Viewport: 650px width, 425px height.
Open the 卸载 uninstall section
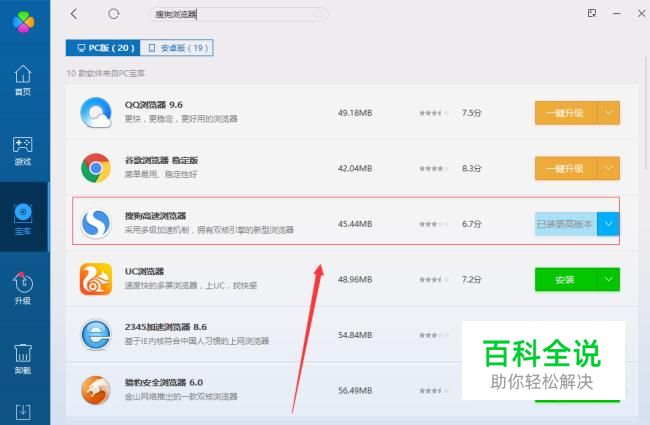pos(23,359)
